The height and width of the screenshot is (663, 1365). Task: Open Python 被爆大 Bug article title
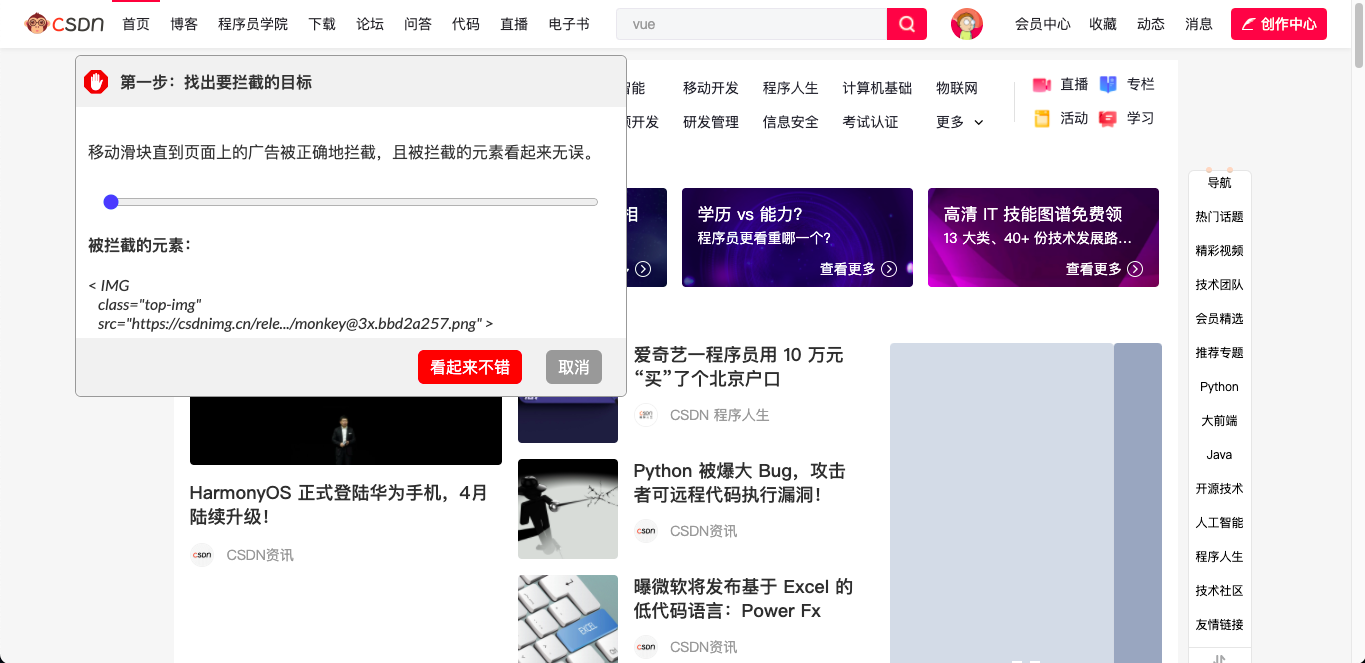coord(740,483)
